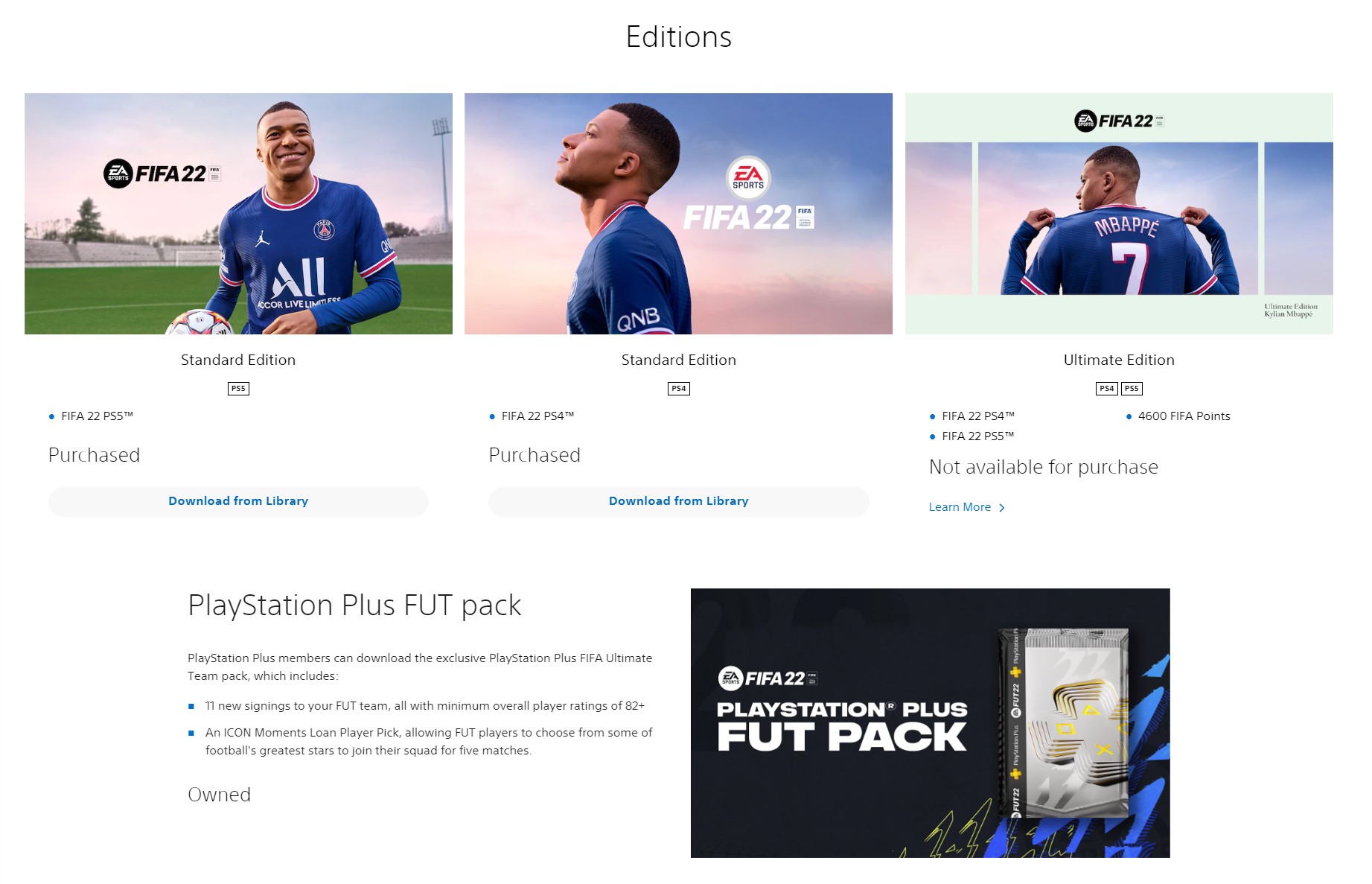
Task: Click the FIFA 22 logo atop the Ultimate Edition image
Action: point(1119,121)
